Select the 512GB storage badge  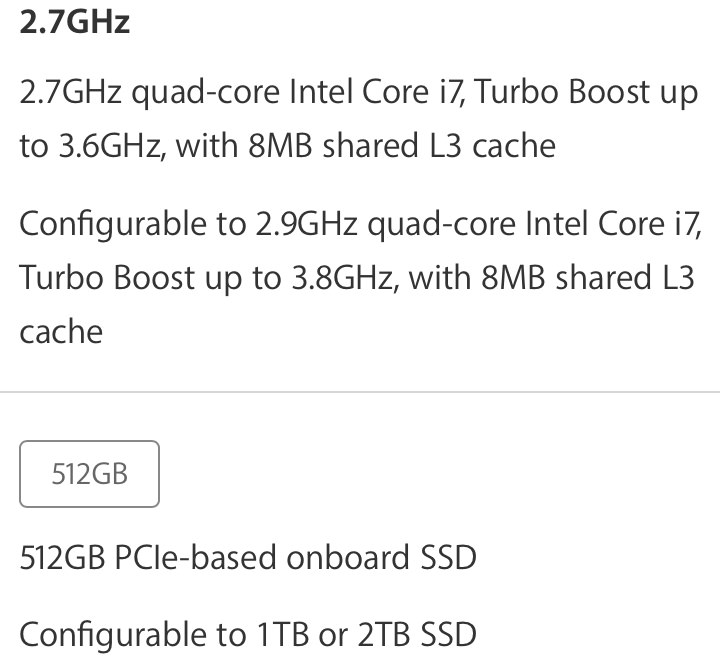pyautogui.click(x=90, y=474)
